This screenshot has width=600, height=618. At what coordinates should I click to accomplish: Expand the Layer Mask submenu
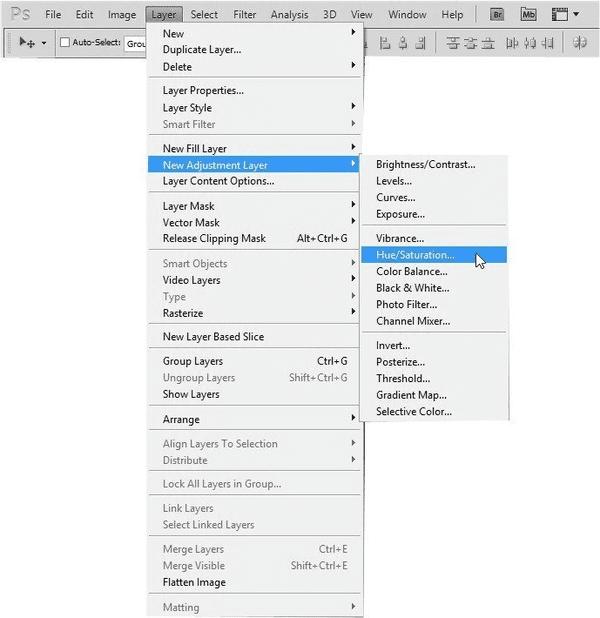253,206
